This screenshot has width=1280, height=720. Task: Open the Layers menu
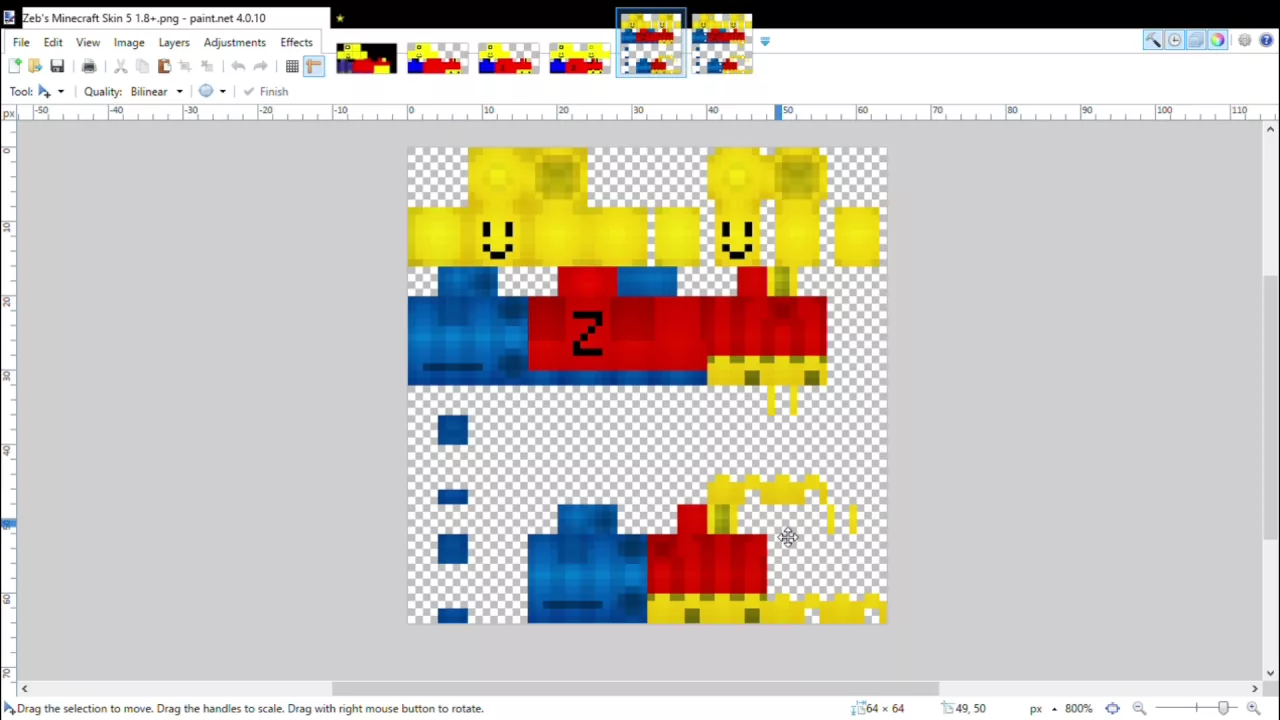point(174,42)
